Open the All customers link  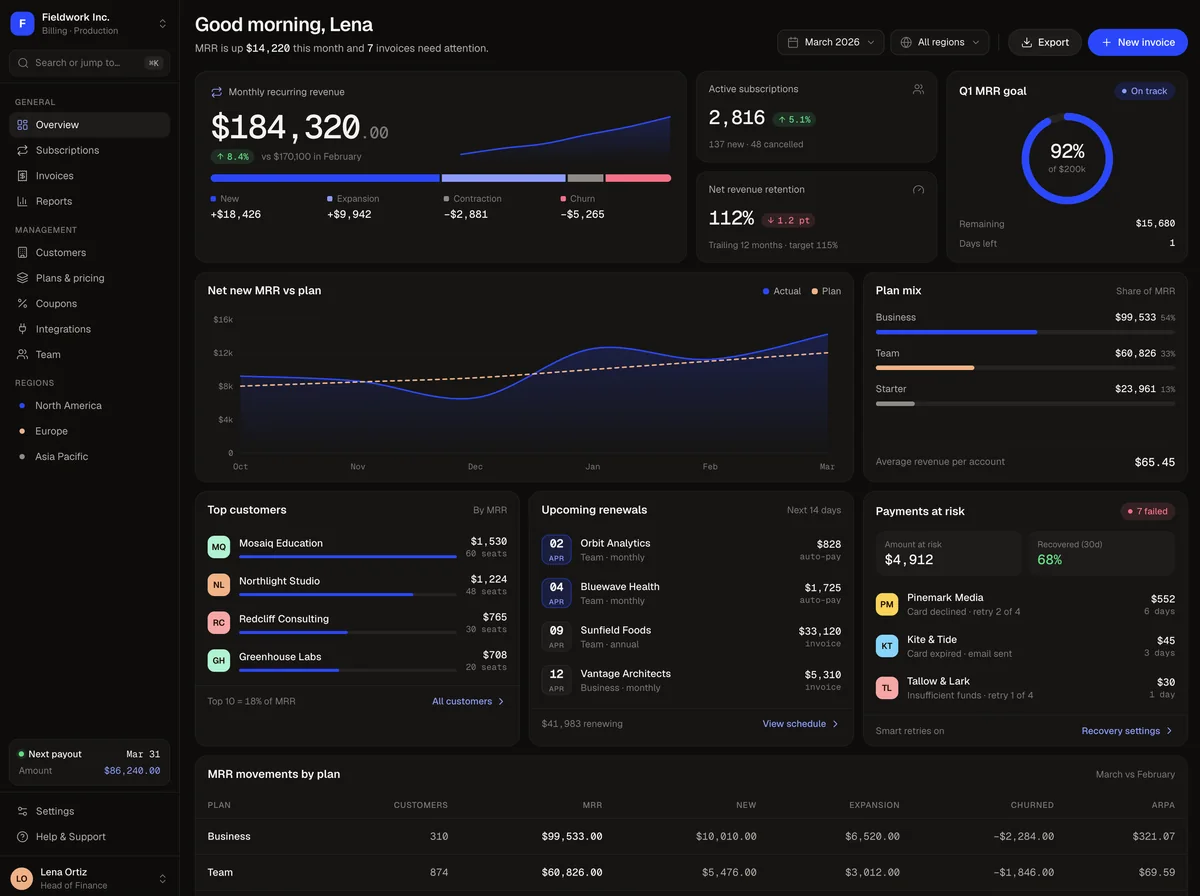pos(469,702)
